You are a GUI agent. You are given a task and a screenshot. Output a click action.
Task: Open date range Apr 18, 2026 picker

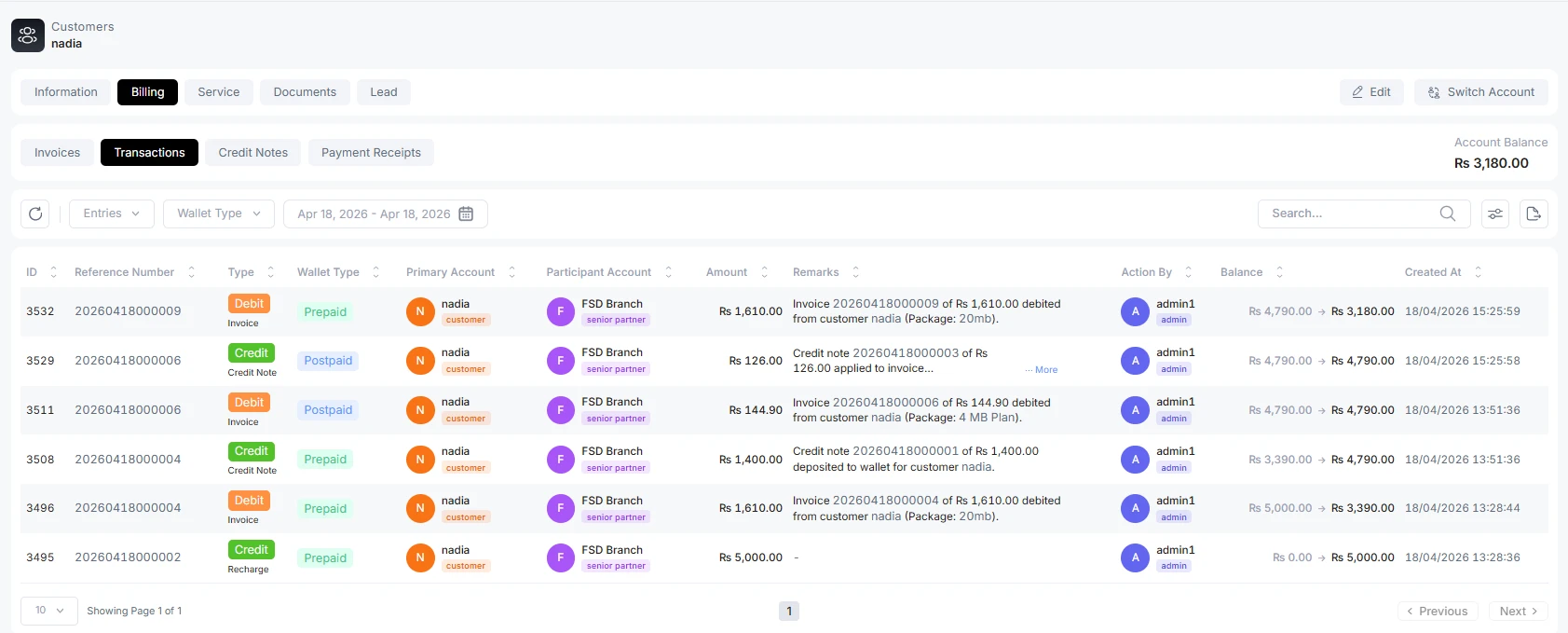pyautogui.click(x=385, y=213)
